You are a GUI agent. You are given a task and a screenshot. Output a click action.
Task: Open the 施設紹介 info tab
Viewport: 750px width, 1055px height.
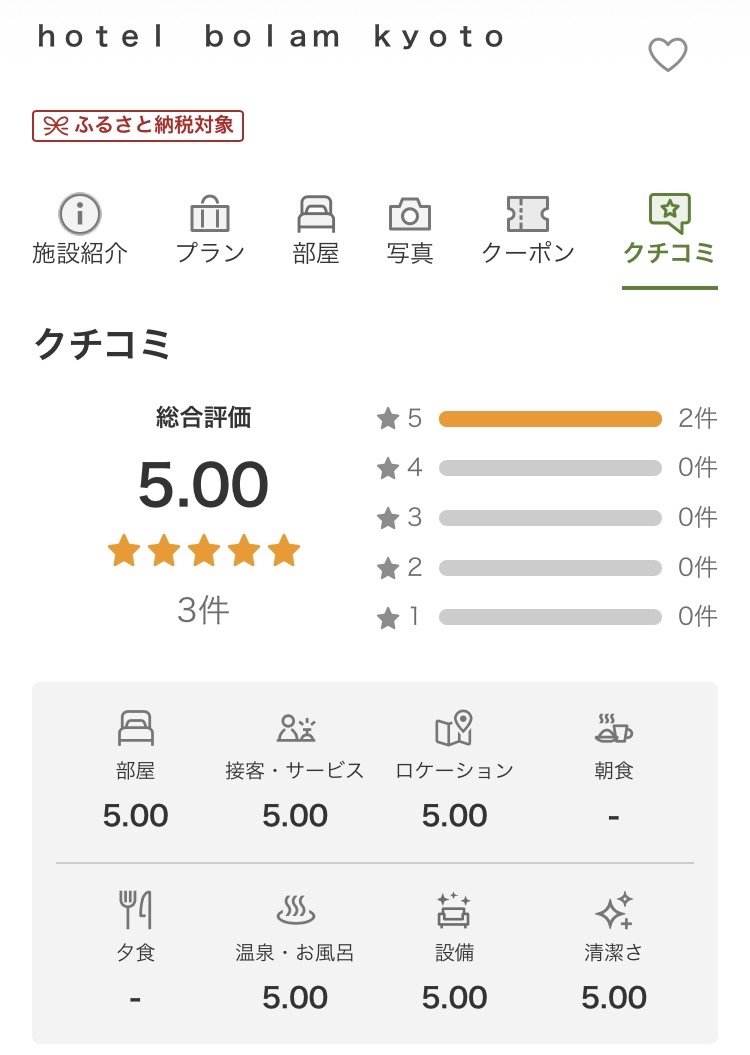80,230
